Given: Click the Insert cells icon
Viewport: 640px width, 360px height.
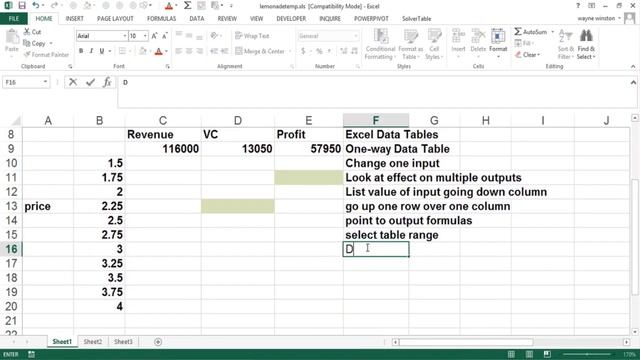Looking at the screenshot, I should (458, 36).
